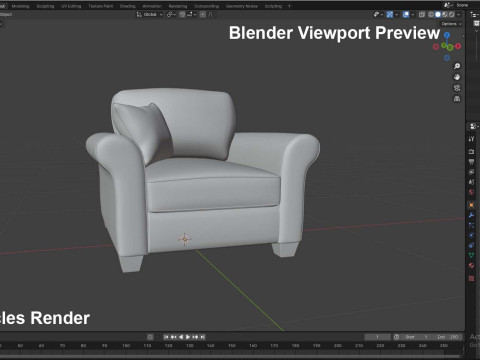This screenshot has width=480, height=360.
Task: Click the negative X axis gizmo circle
Action: (436, 47)
